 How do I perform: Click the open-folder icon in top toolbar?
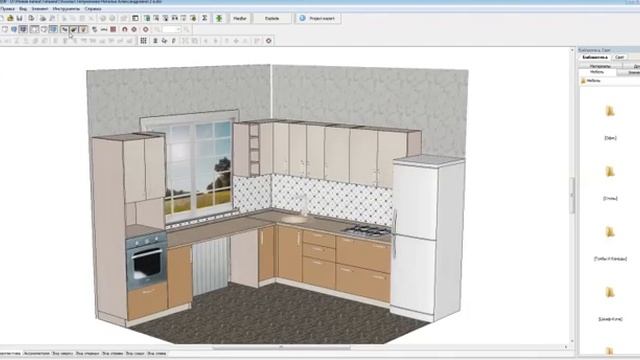(x=10, y=18)
